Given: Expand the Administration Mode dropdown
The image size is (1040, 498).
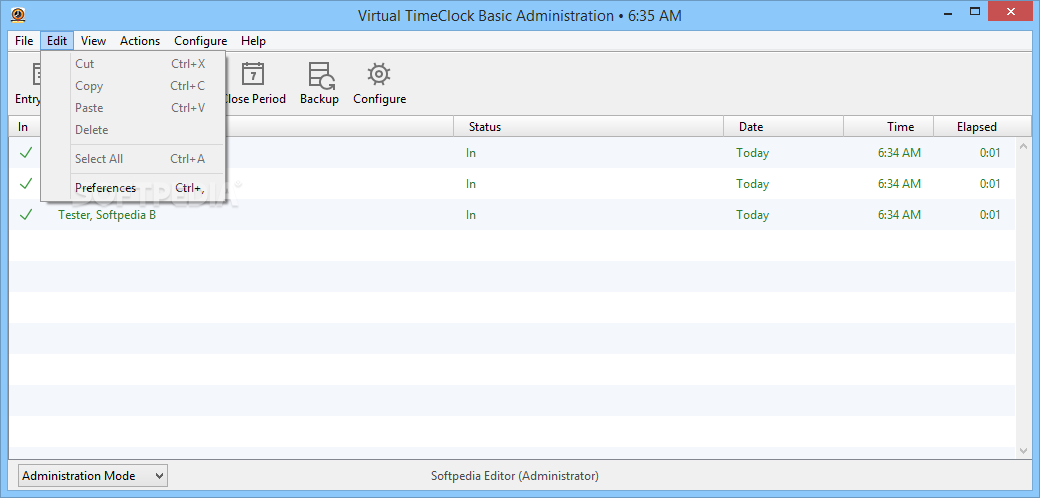Looking at the screenshot, I should click(94, 475).
